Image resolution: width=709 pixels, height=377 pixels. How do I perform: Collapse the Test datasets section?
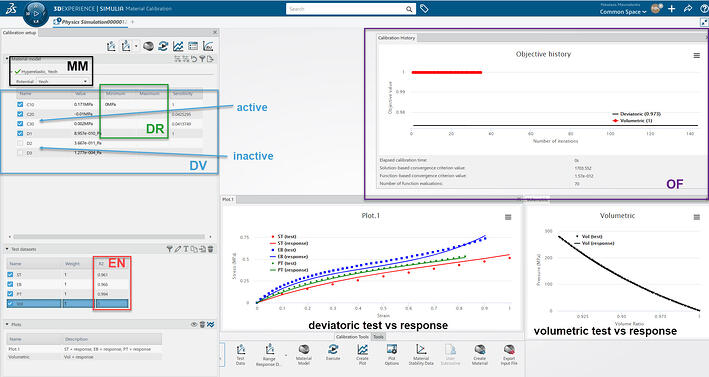(x=7, y=249)
